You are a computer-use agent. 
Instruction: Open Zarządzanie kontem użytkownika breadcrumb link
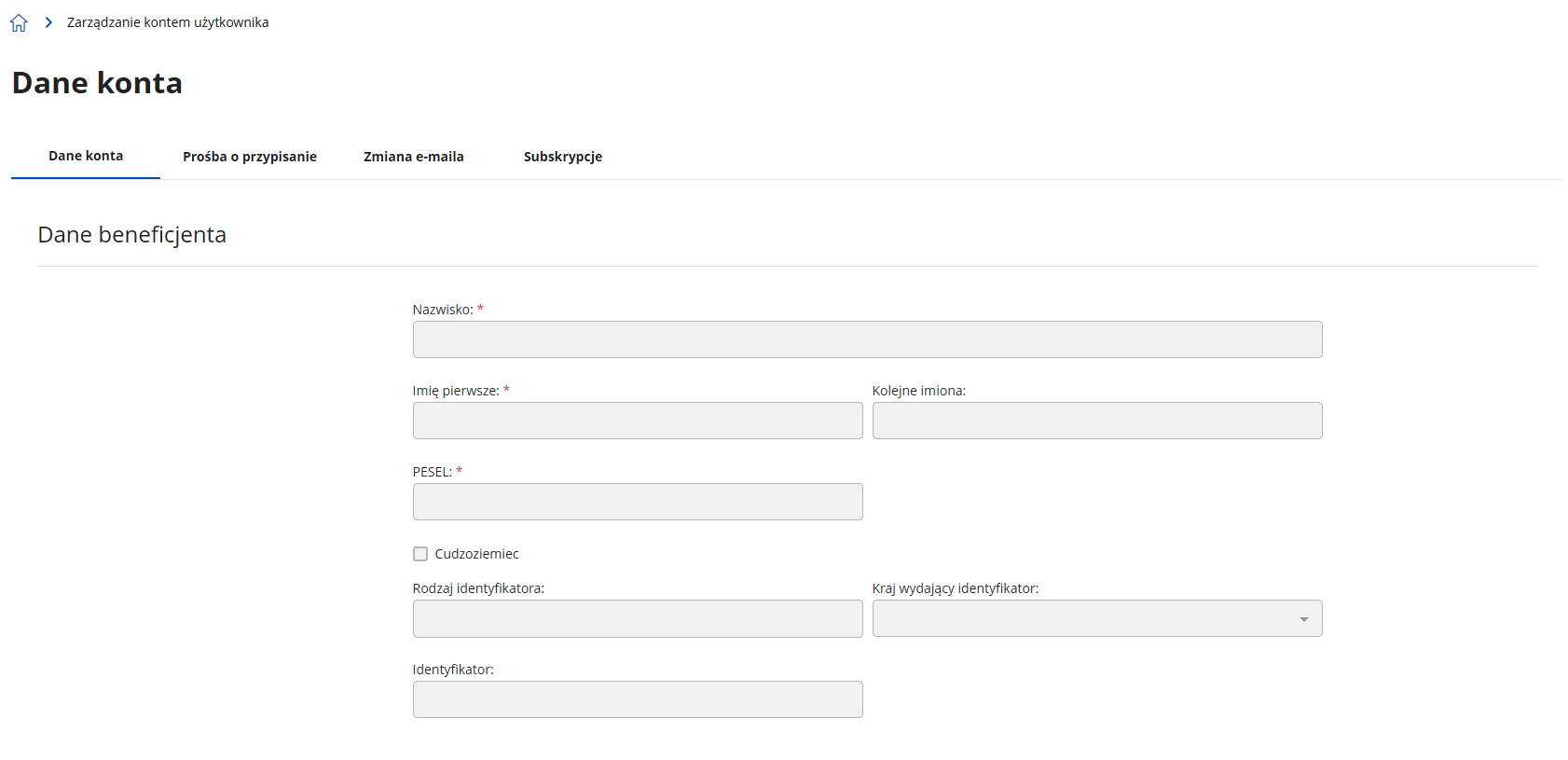coord(168,22)
